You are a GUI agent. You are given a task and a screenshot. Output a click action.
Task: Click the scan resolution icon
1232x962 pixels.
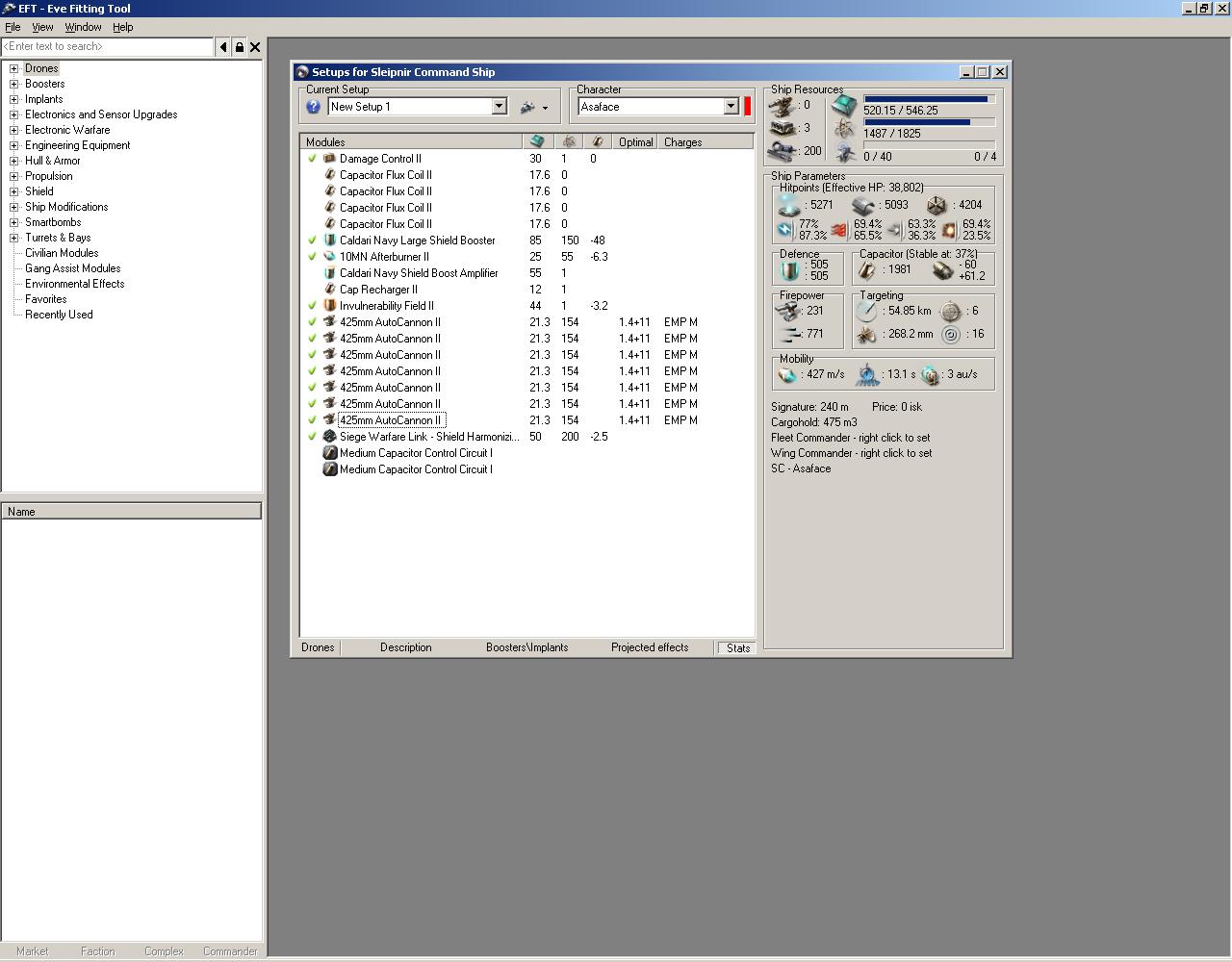point(867,334)
